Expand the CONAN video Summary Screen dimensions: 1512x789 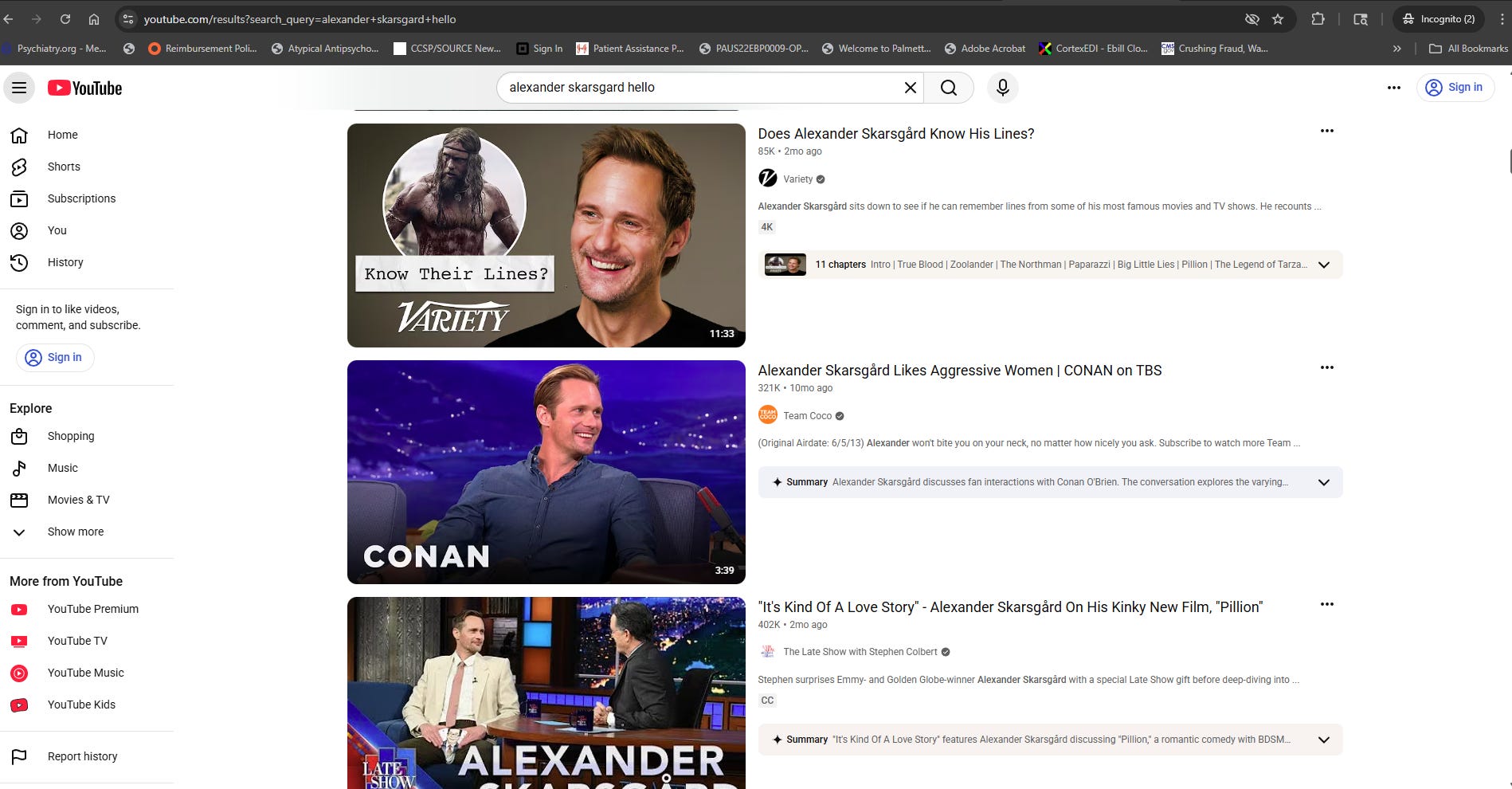pyautogui.click(x=1323, y=482)
